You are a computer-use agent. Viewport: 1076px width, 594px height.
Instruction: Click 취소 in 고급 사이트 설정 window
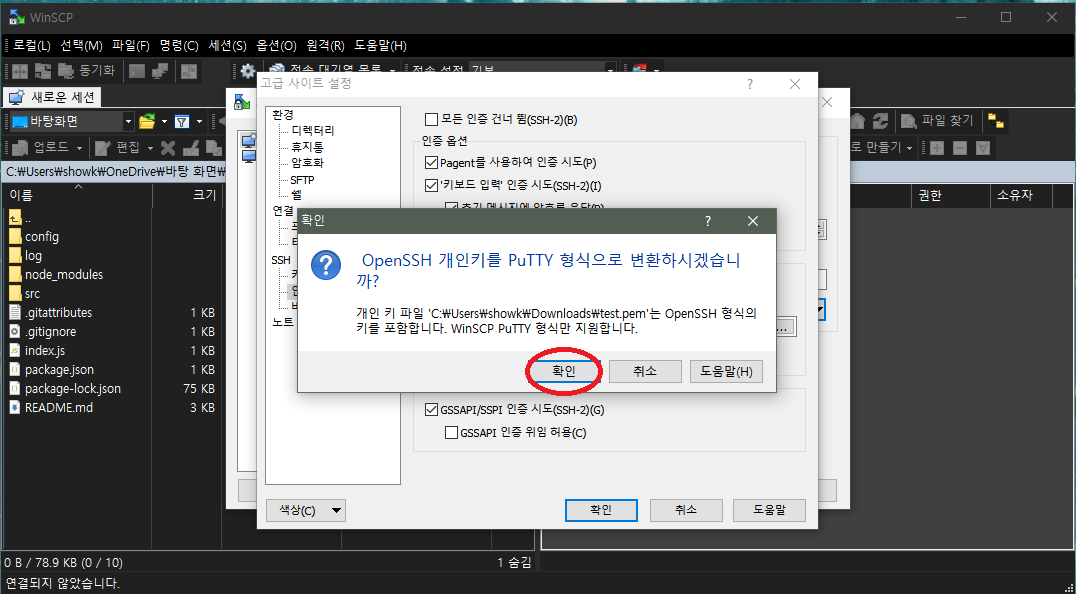[x=686, y=510]
